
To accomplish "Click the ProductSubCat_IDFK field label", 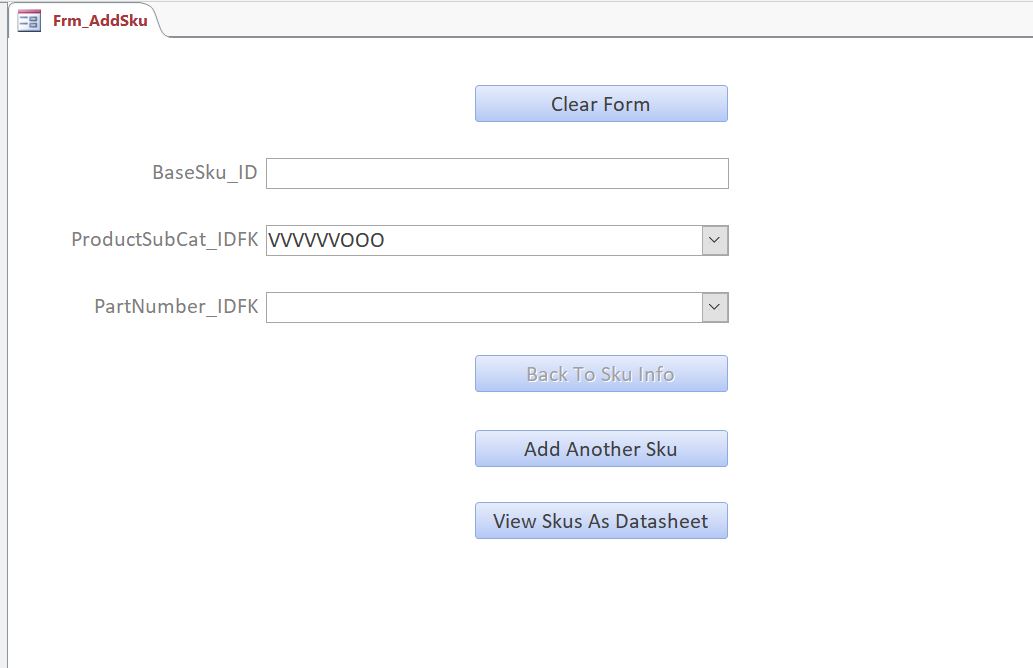I will (165, 240).
